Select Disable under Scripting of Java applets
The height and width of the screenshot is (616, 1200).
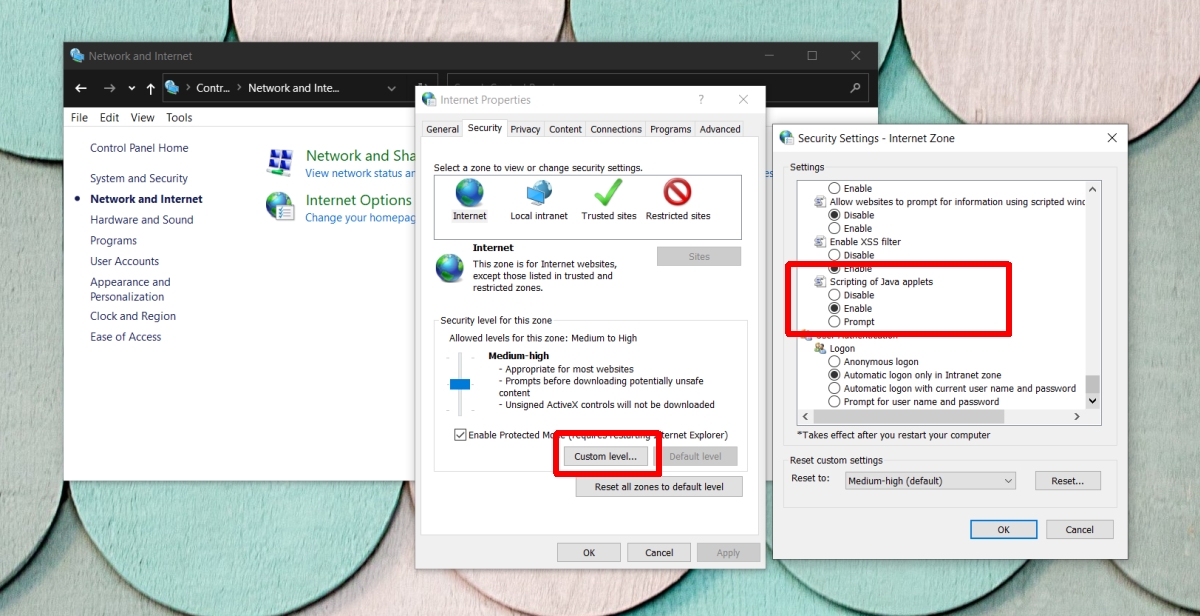(834, 295)
